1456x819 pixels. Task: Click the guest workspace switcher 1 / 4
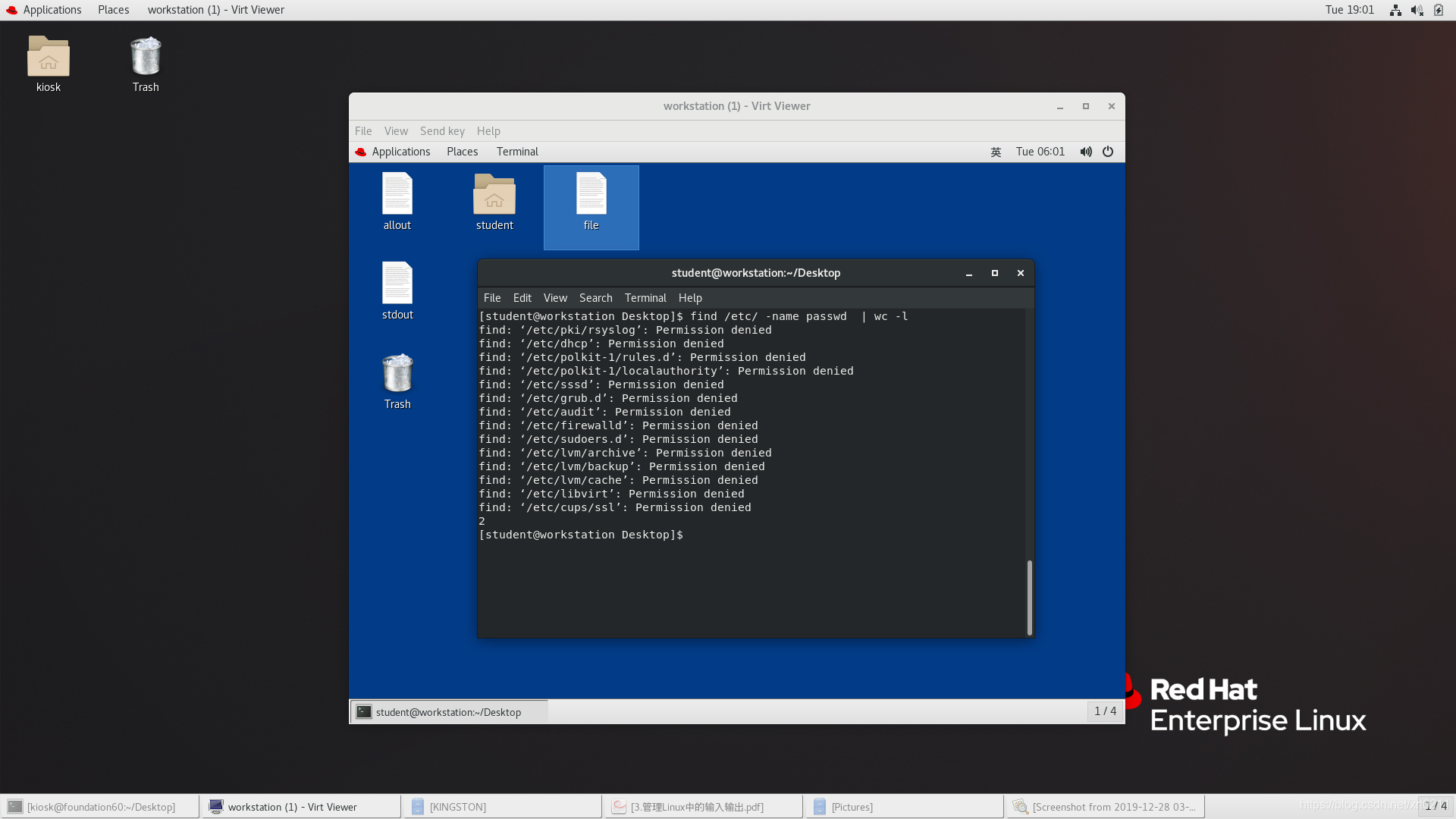(x=1105, y=711)
